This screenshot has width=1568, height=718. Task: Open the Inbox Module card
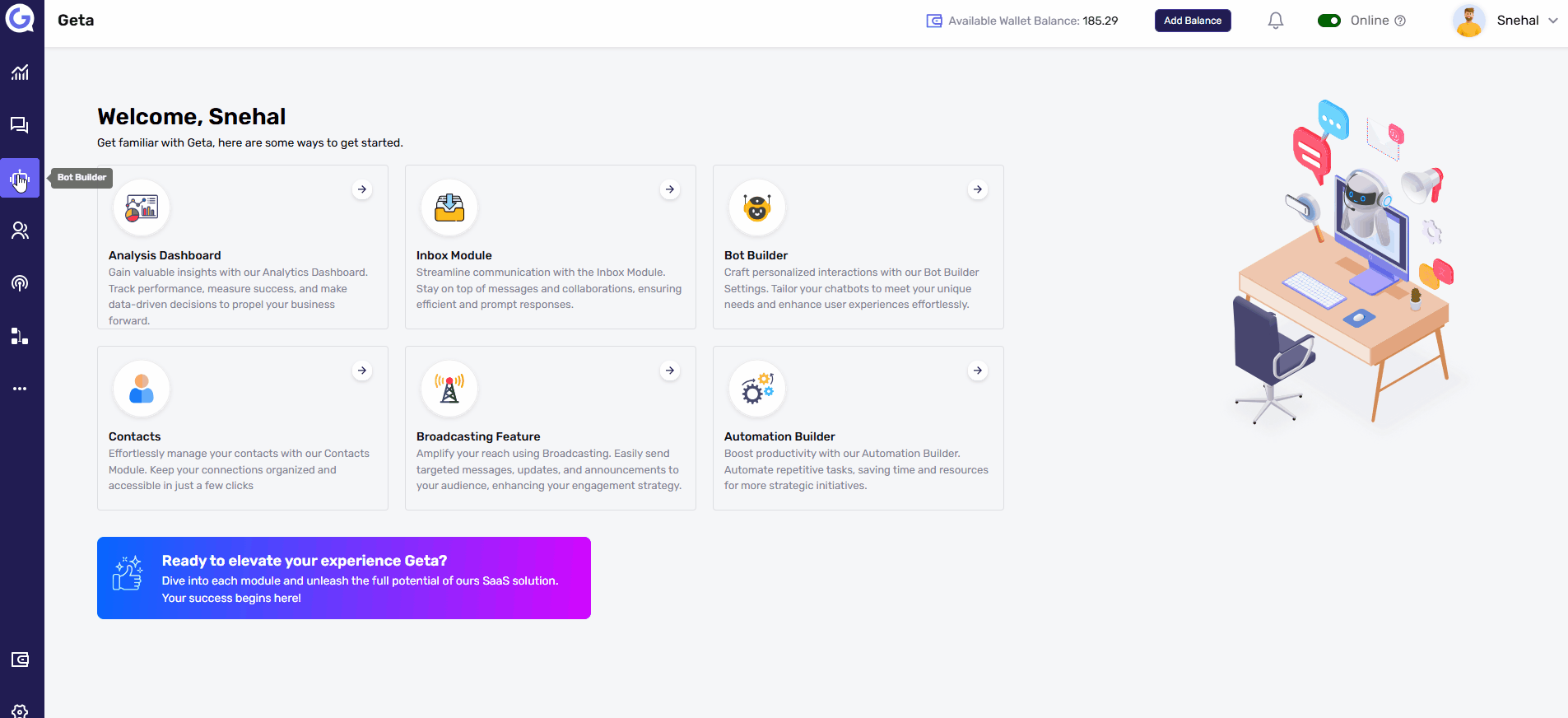[x=550, y=247]
